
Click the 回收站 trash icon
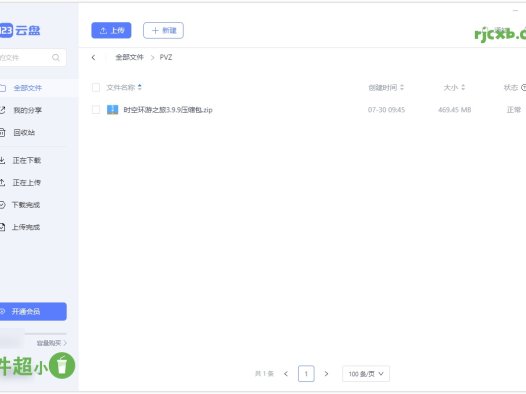tap(2, 132)
